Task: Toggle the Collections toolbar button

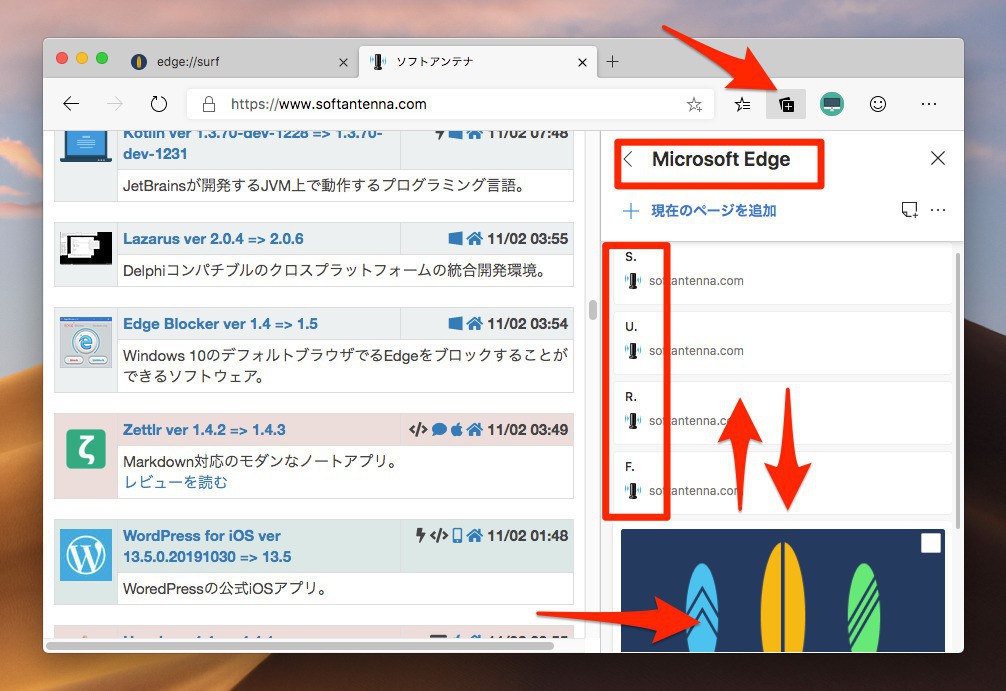Action: 786,104
